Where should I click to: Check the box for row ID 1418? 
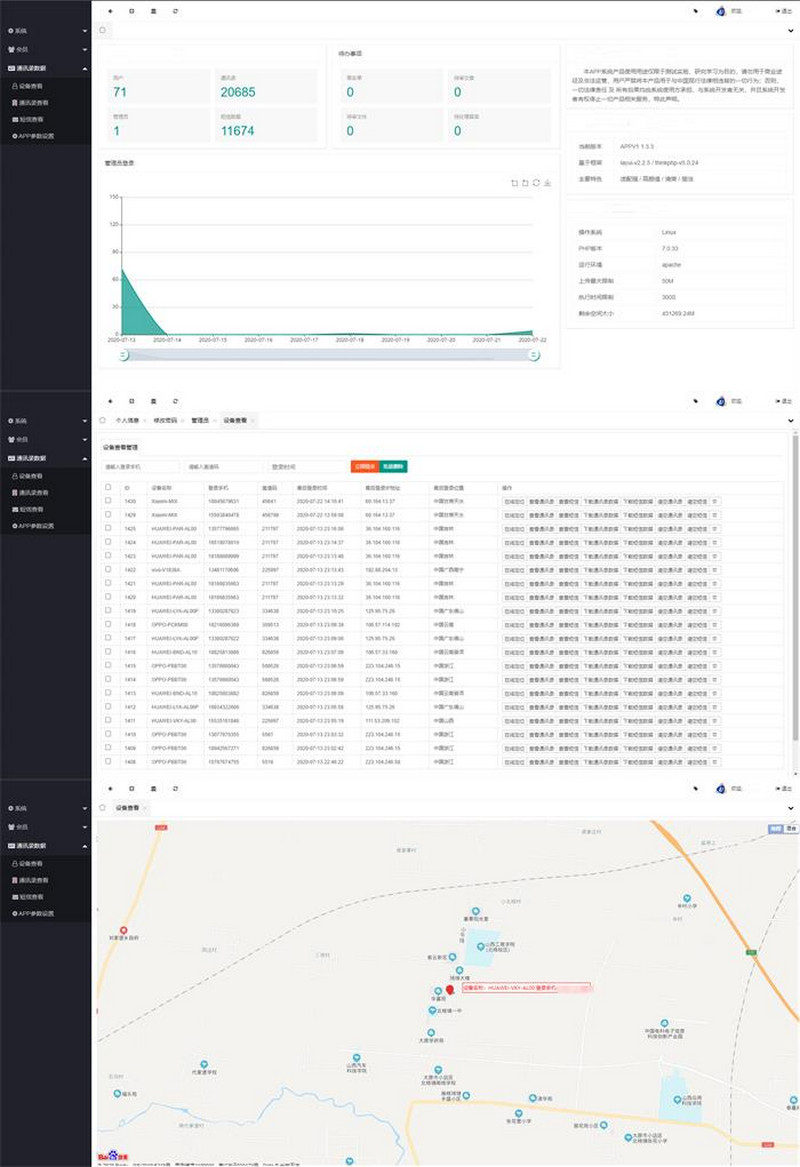point(108,624)
